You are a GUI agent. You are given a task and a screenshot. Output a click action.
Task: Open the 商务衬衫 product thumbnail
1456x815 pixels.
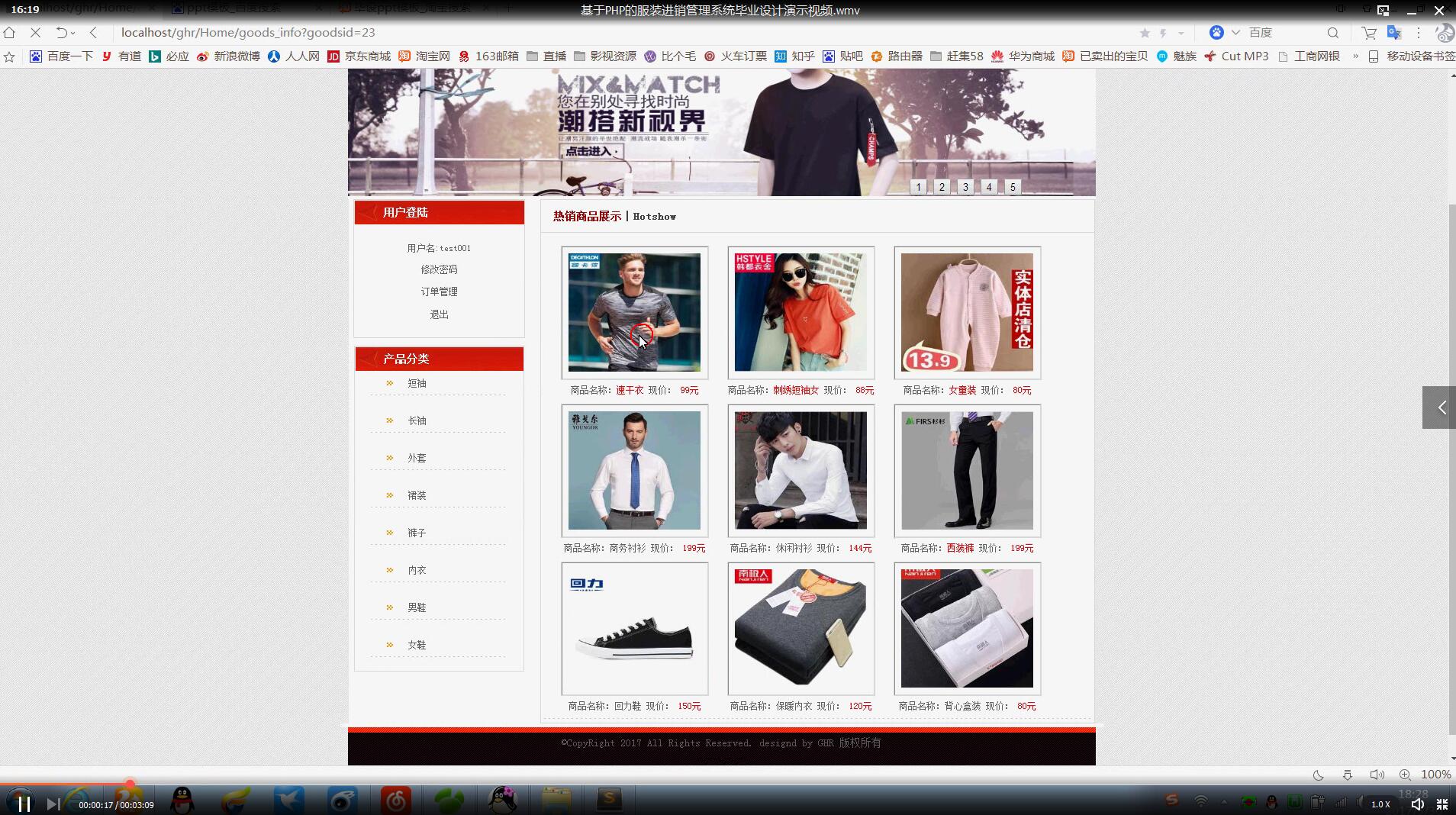(635, 471)
